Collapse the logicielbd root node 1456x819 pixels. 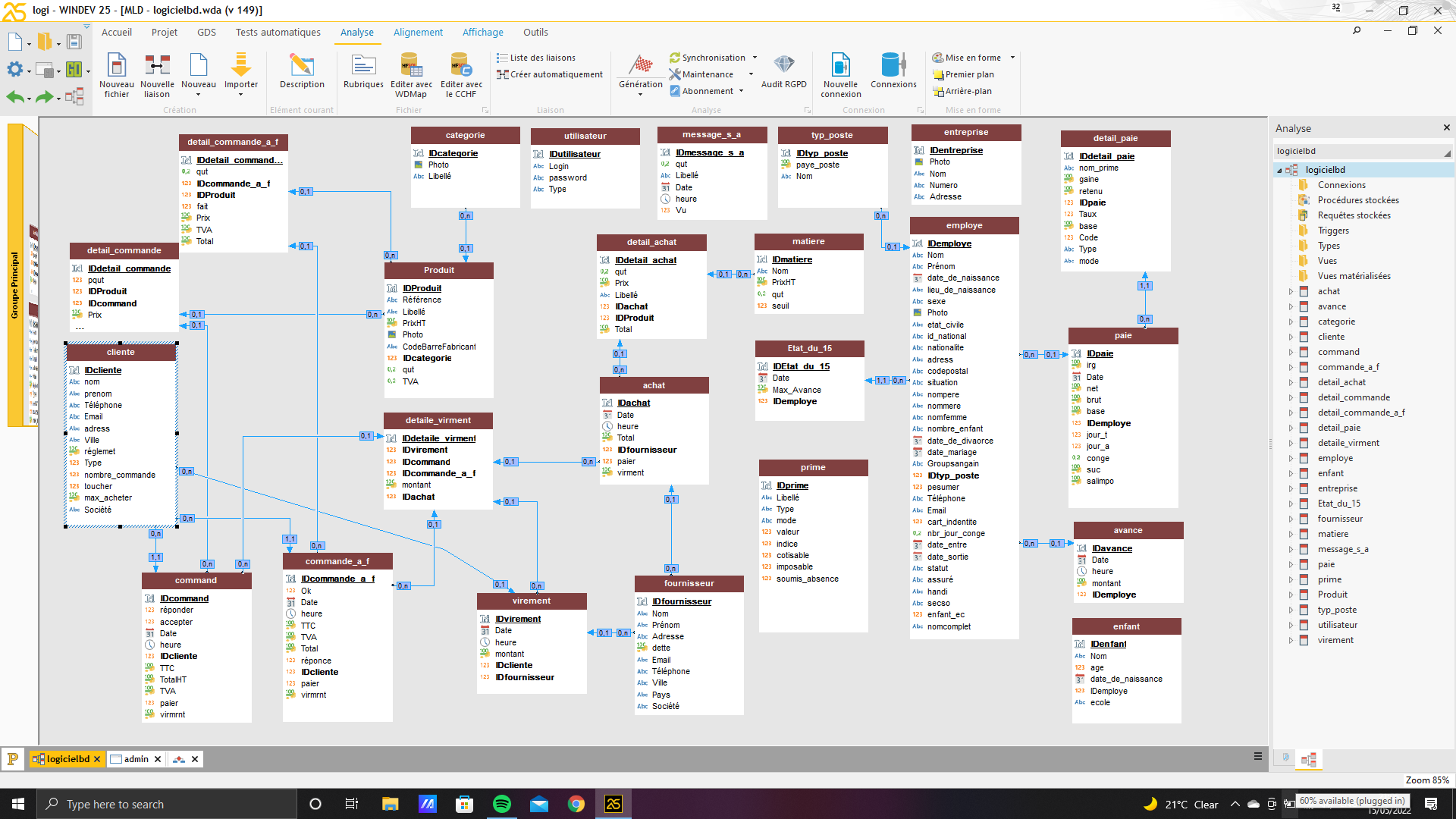point(1279,170)
